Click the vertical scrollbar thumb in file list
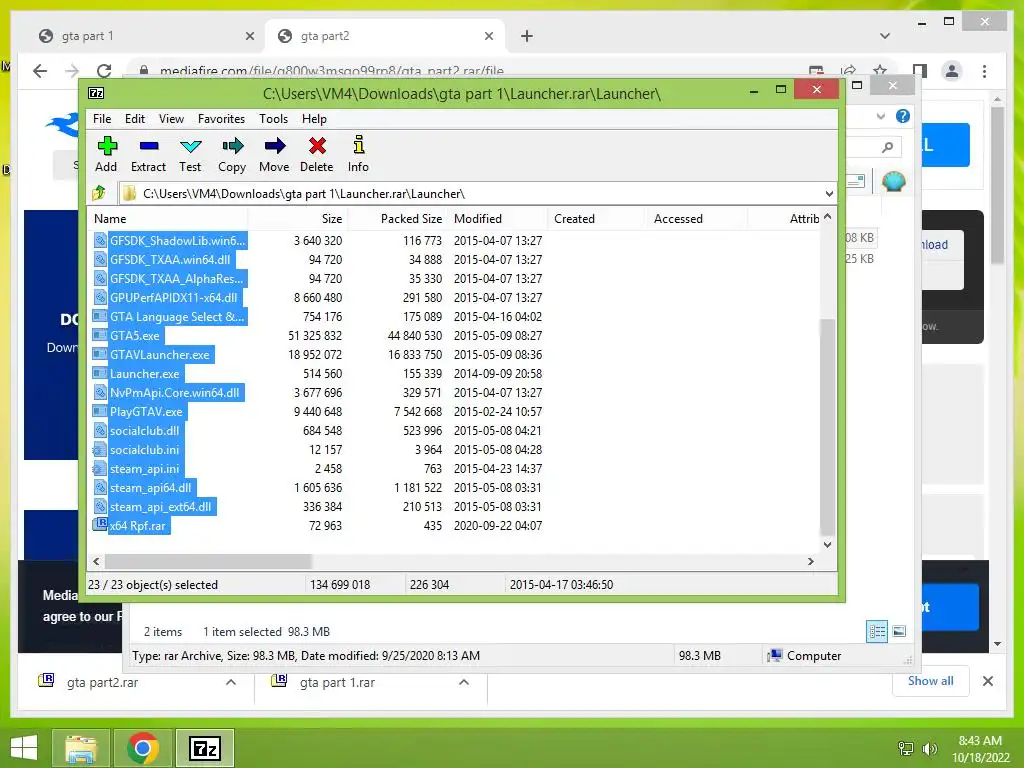The image size is (1024, 768). 827,426
